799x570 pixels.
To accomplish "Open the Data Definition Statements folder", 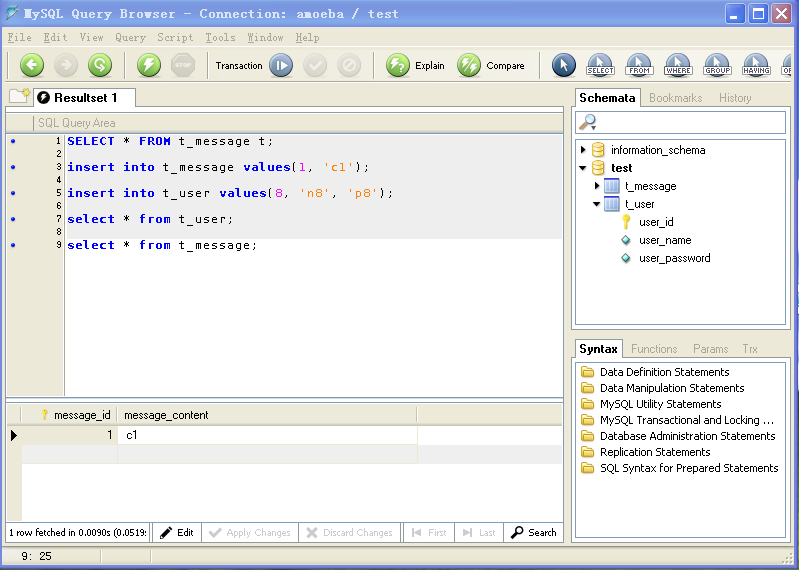I will 655,372.
